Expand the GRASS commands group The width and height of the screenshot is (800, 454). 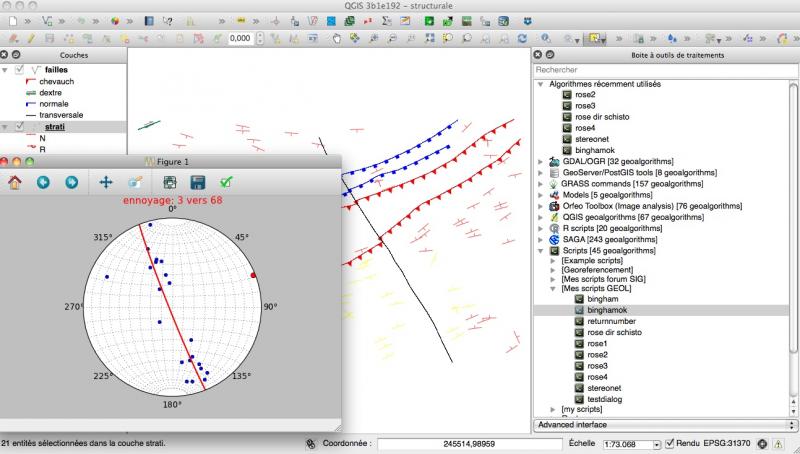(541, 184)
